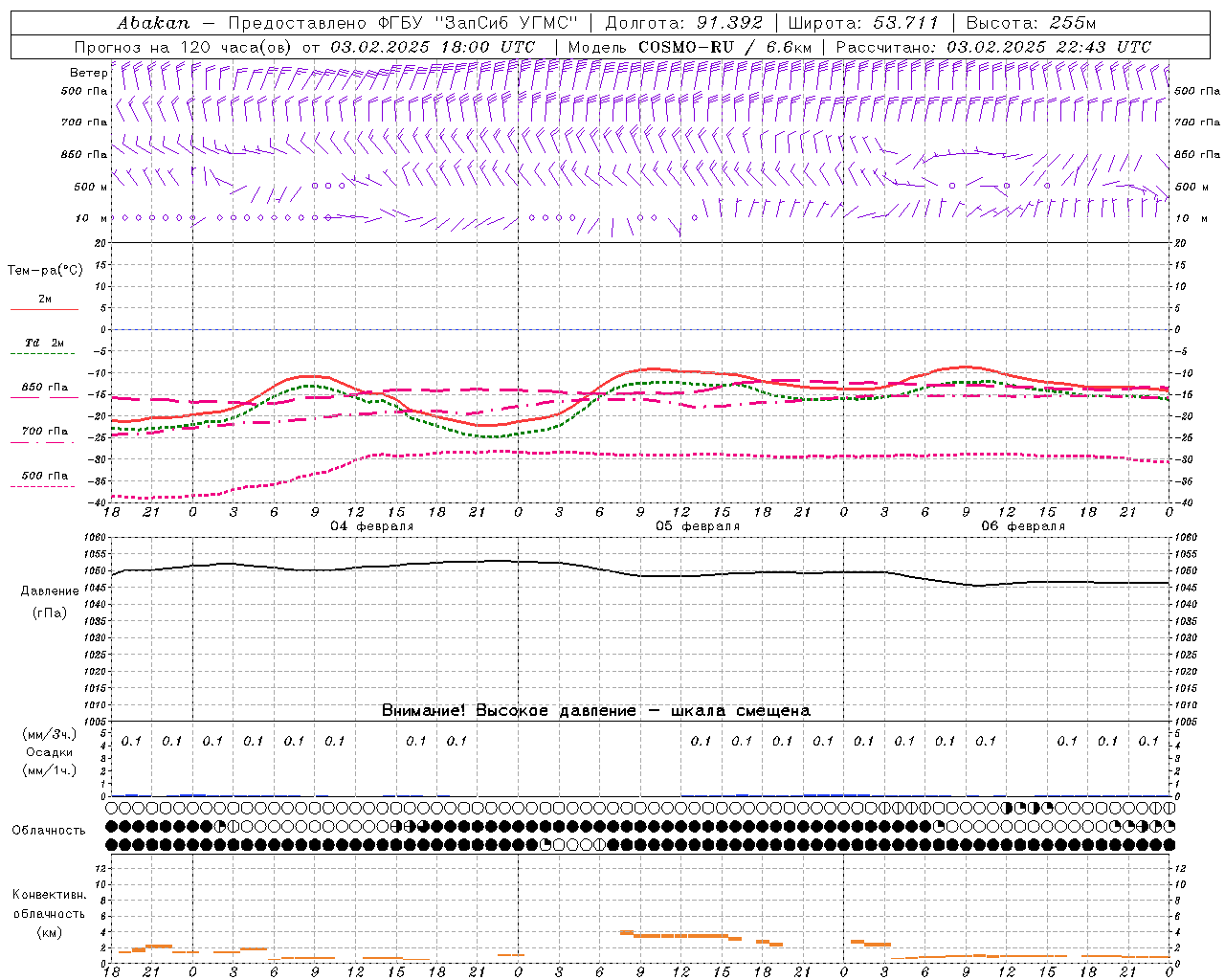This screenshot has width=1225, height=980.
Task: Click the Td 2м dew point legend entry
Action: click(44, 343)
